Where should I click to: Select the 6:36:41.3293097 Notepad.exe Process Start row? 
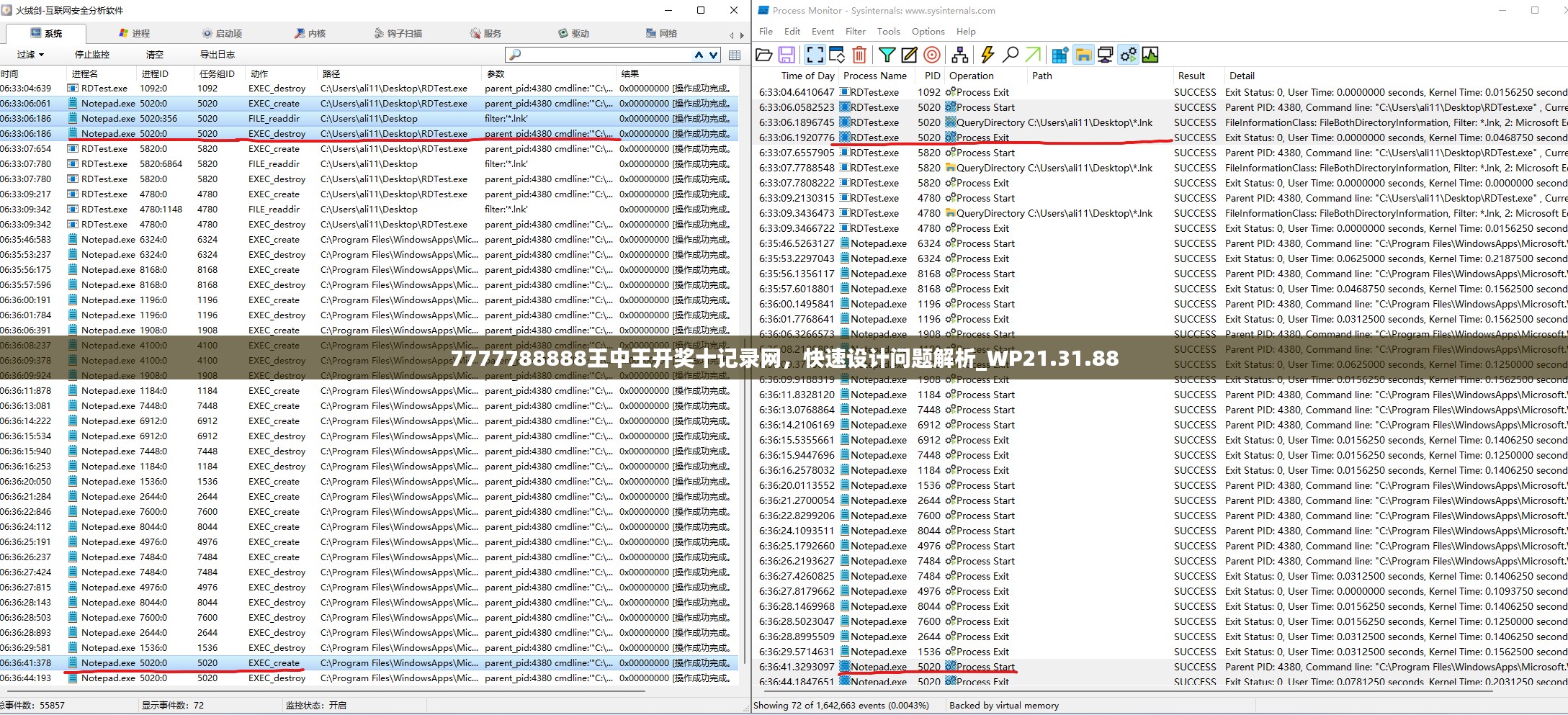point(1161,667)
